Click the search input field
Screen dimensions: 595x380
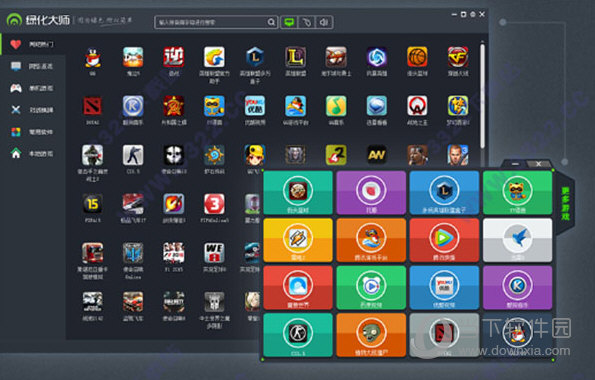[x=211, y=22]
